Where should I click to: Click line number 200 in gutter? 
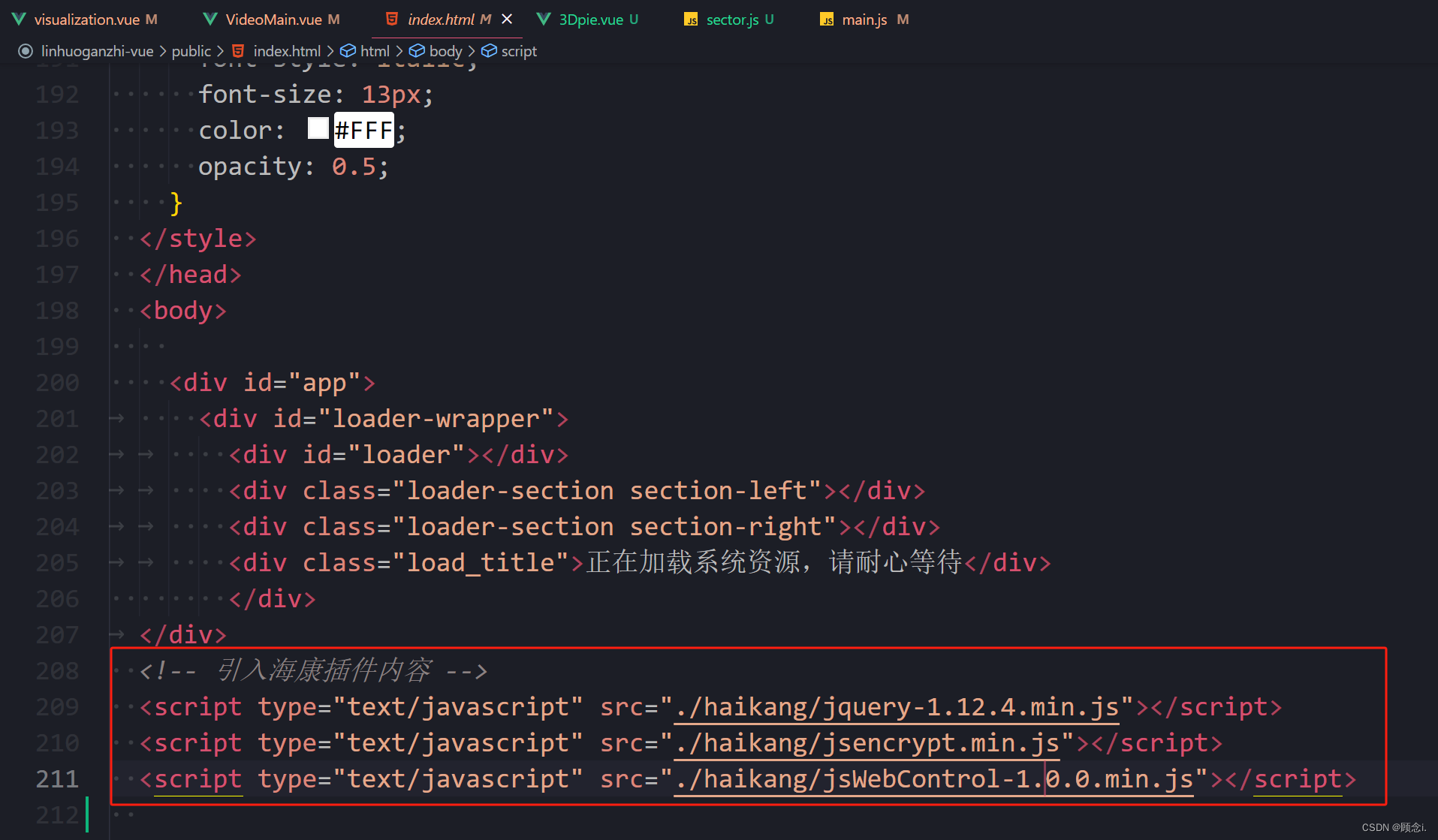(x=57, y=383)
